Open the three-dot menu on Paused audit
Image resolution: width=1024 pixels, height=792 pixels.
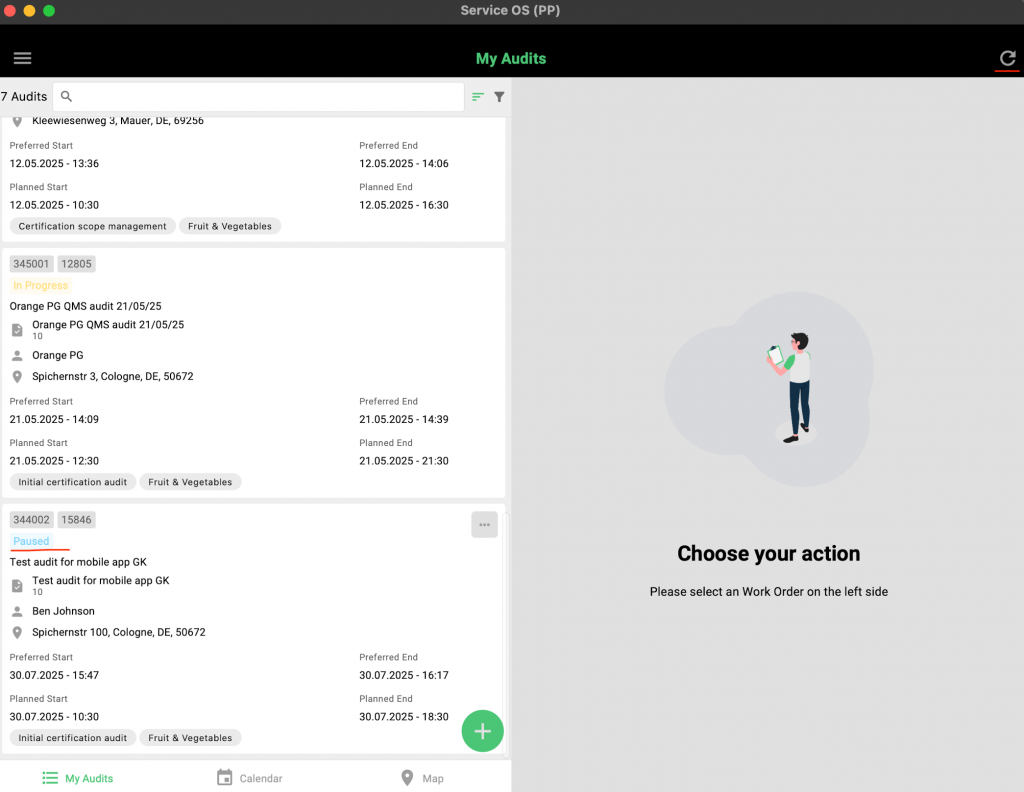click(x=484, y=525)
